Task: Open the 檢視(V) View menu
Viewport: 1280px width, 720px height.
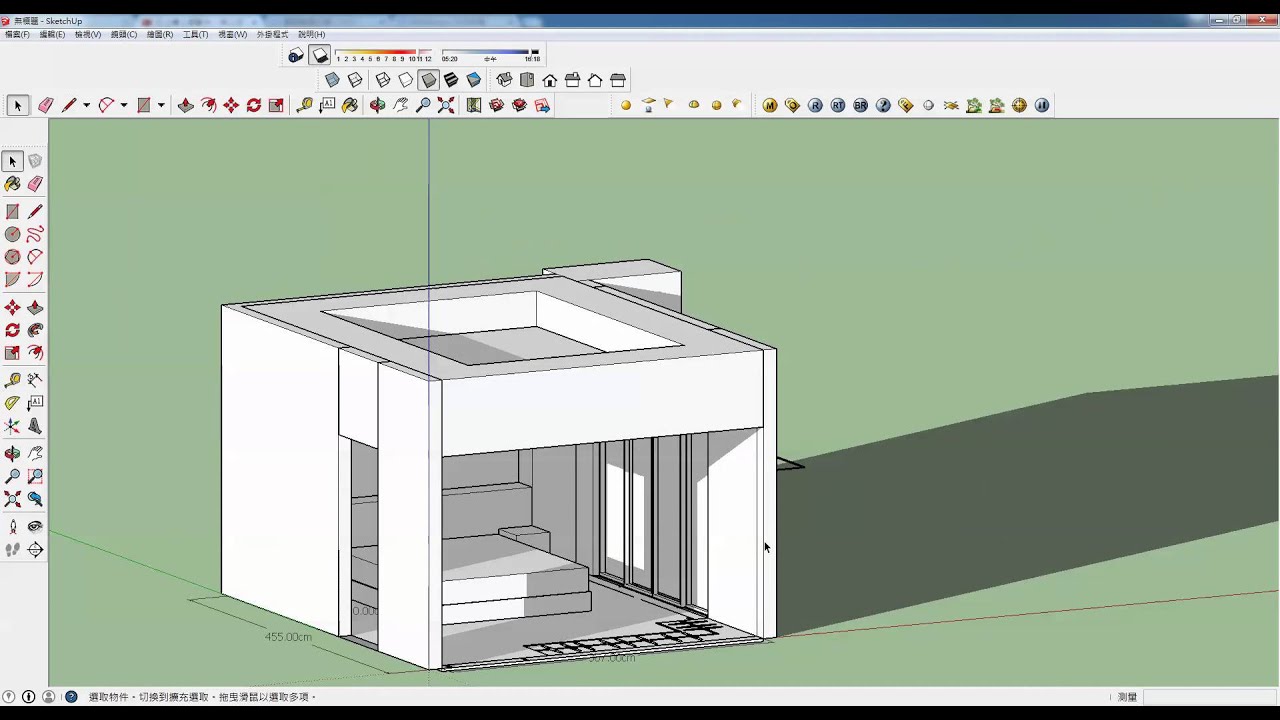Action: (88, 34)
